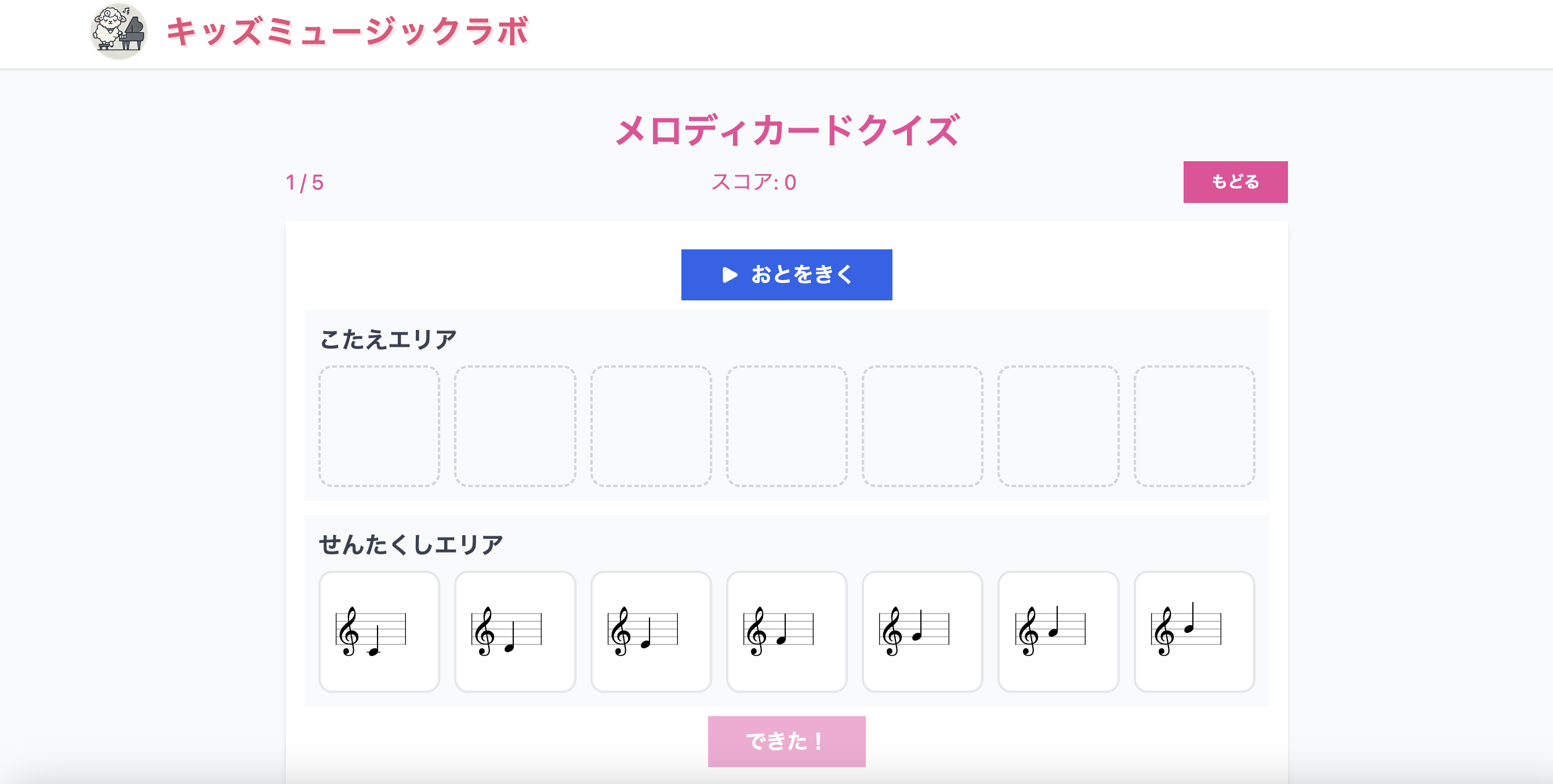Submit answer with the できた！ button
This screenshot has width=1553, height=784.
[786, 741]
